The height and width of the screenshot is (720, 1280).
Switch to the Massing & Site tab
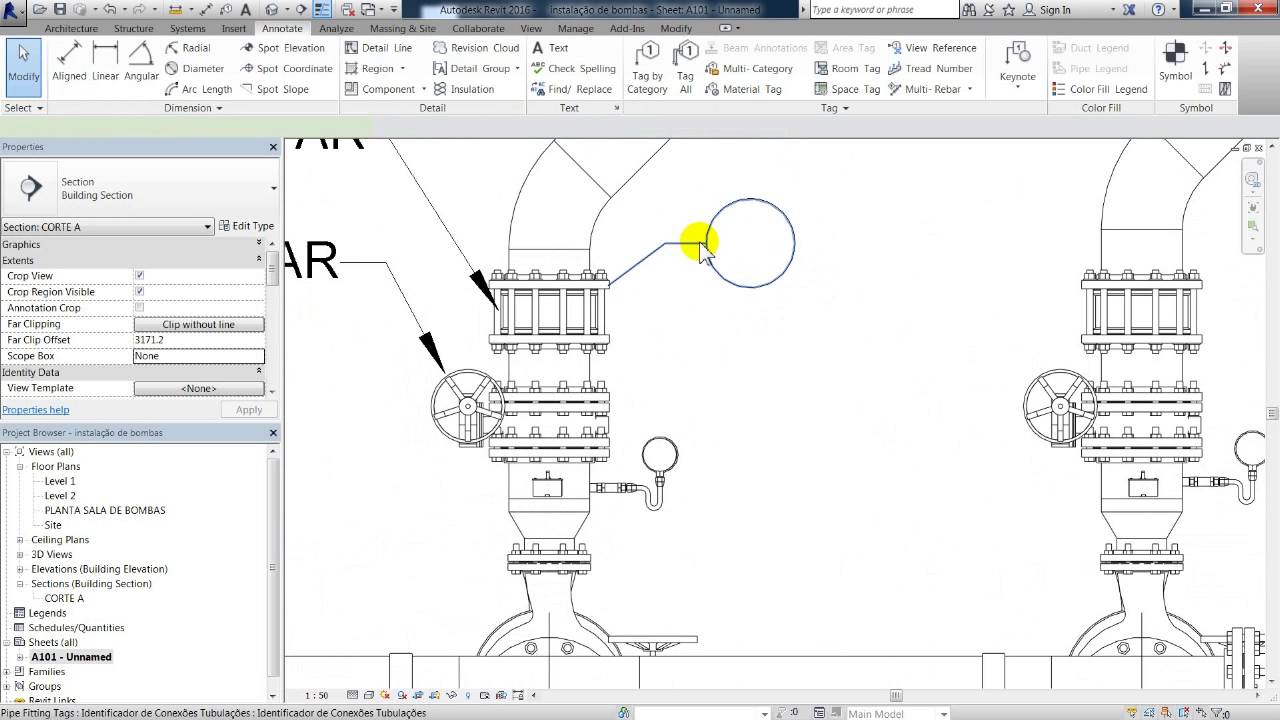click(x=403, y=29)
